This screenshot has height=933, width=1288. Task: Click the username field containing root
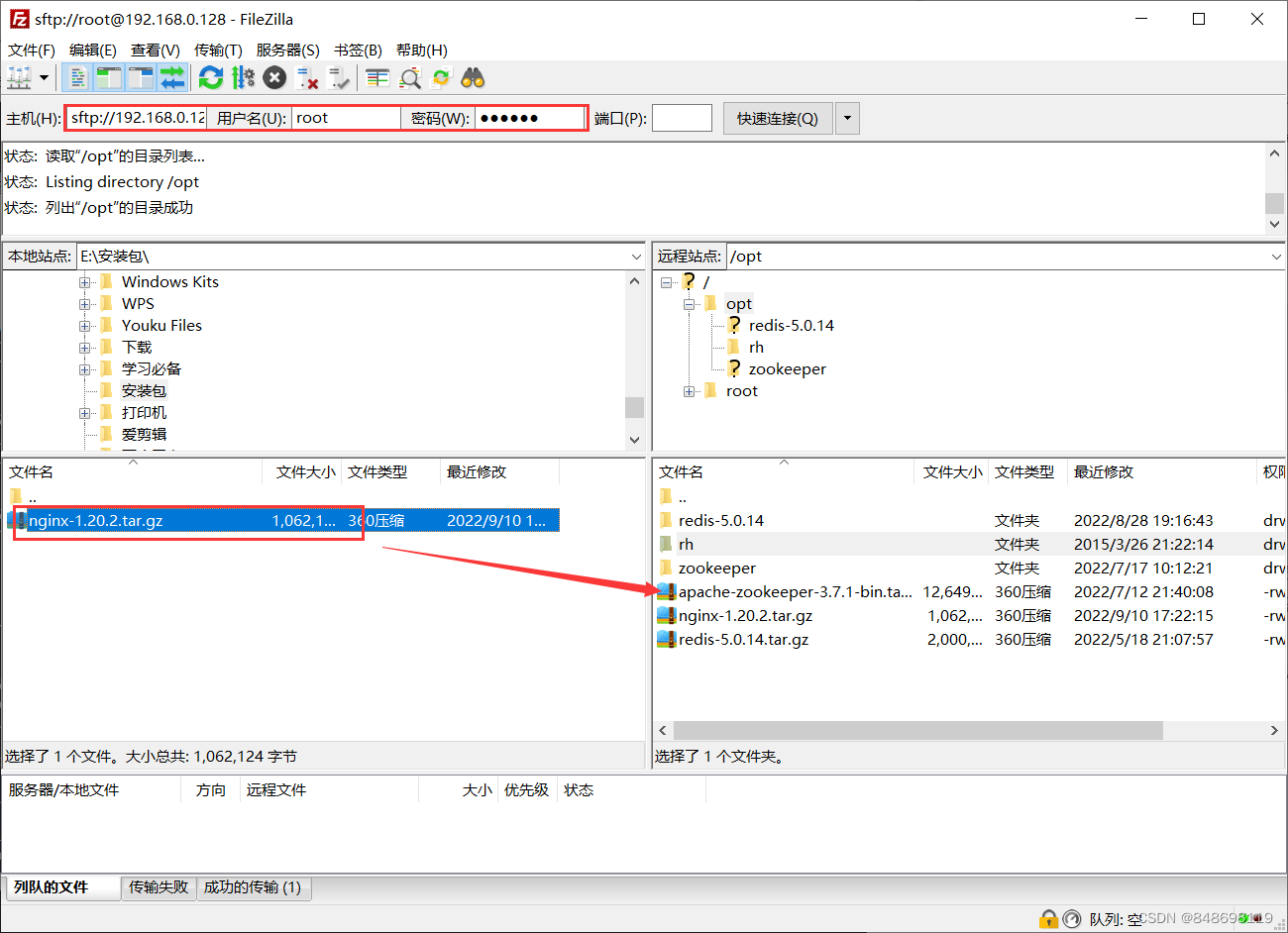[346, 118]
